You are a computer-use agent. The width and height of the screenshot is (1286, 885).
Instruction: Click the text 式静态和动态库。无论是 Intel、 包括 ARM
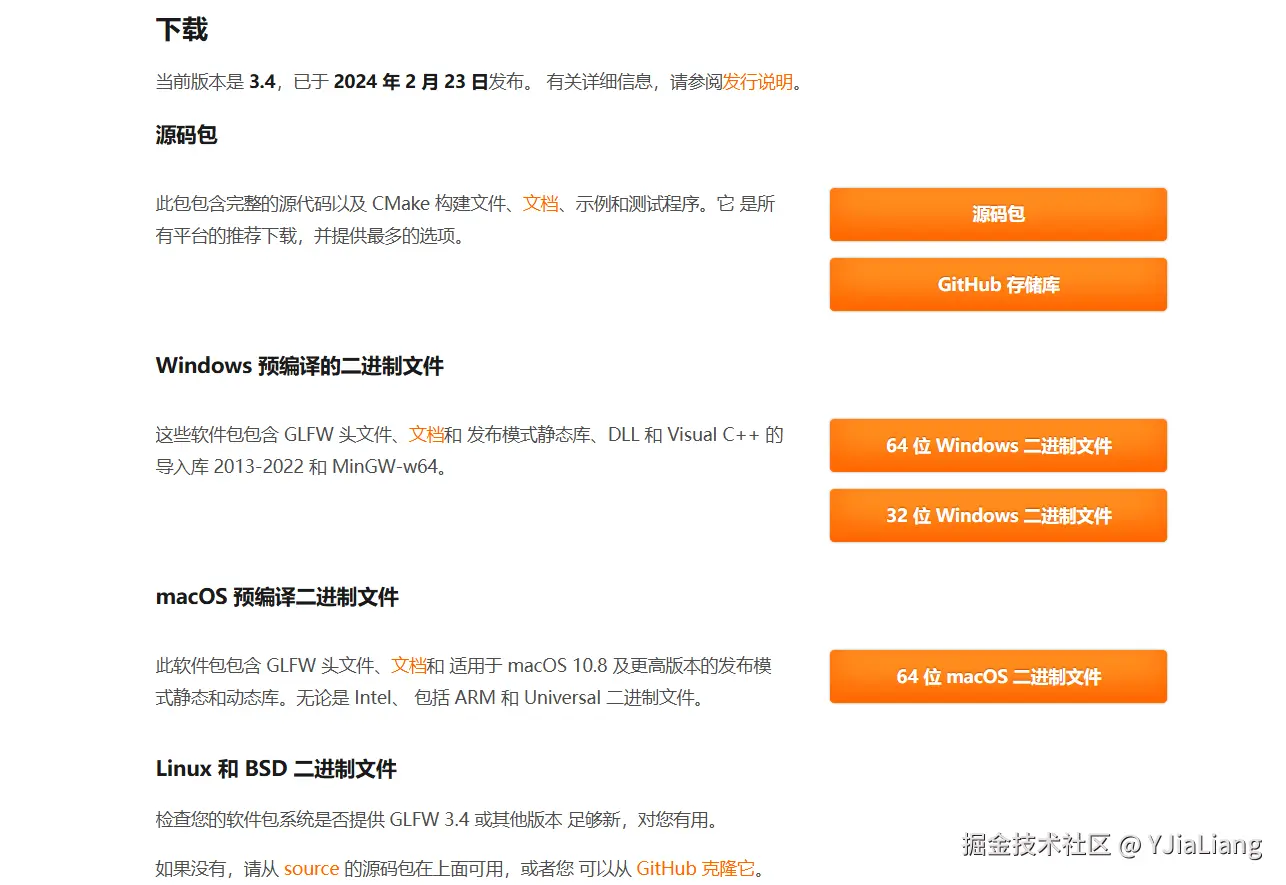(x=325, y=697)
